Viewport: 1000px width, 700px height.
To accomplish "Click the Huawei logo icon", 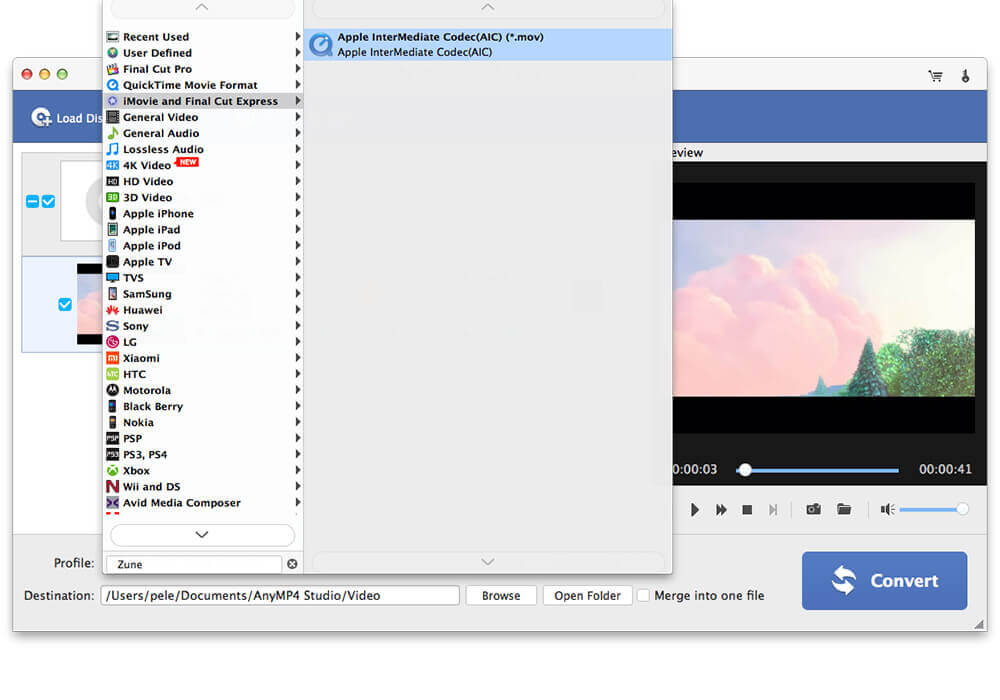I will coord(113,310).
